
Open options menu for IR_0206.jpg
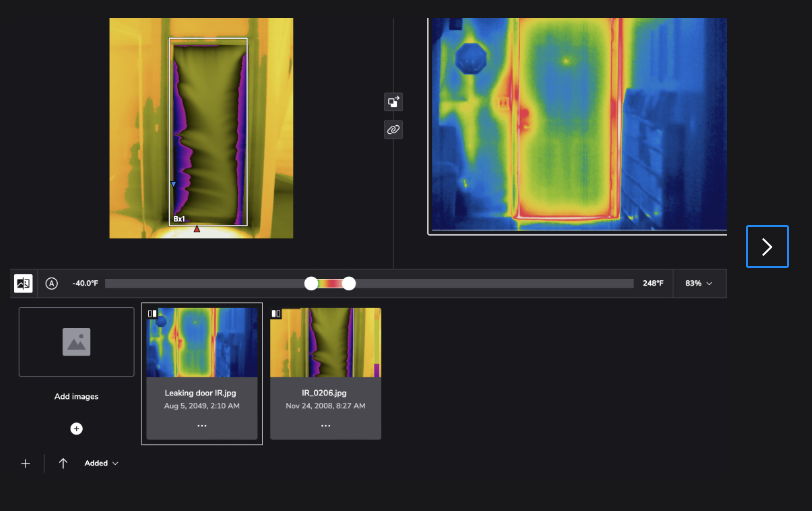click(x=325, y=425)
